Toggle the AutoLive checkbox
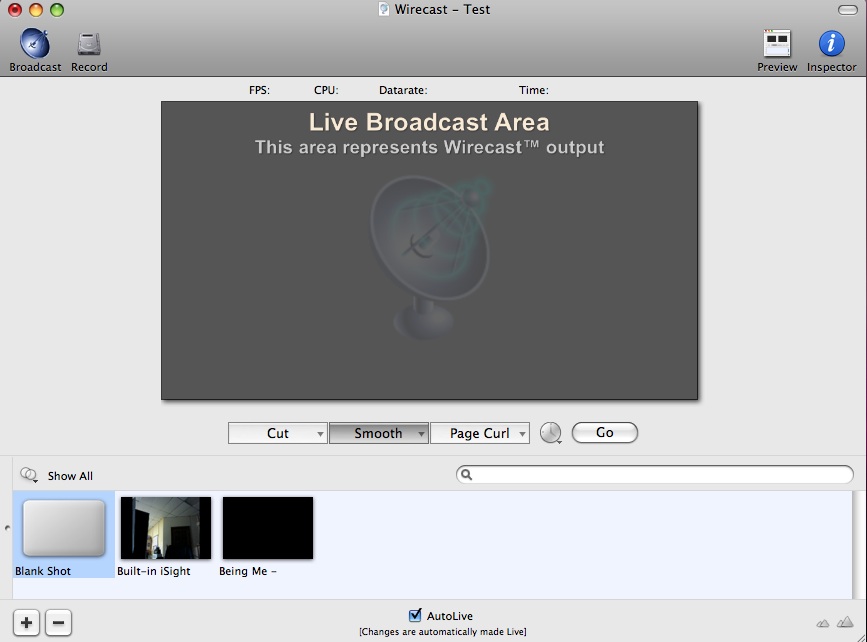This screenshot has width=867, height=642. 415,615
